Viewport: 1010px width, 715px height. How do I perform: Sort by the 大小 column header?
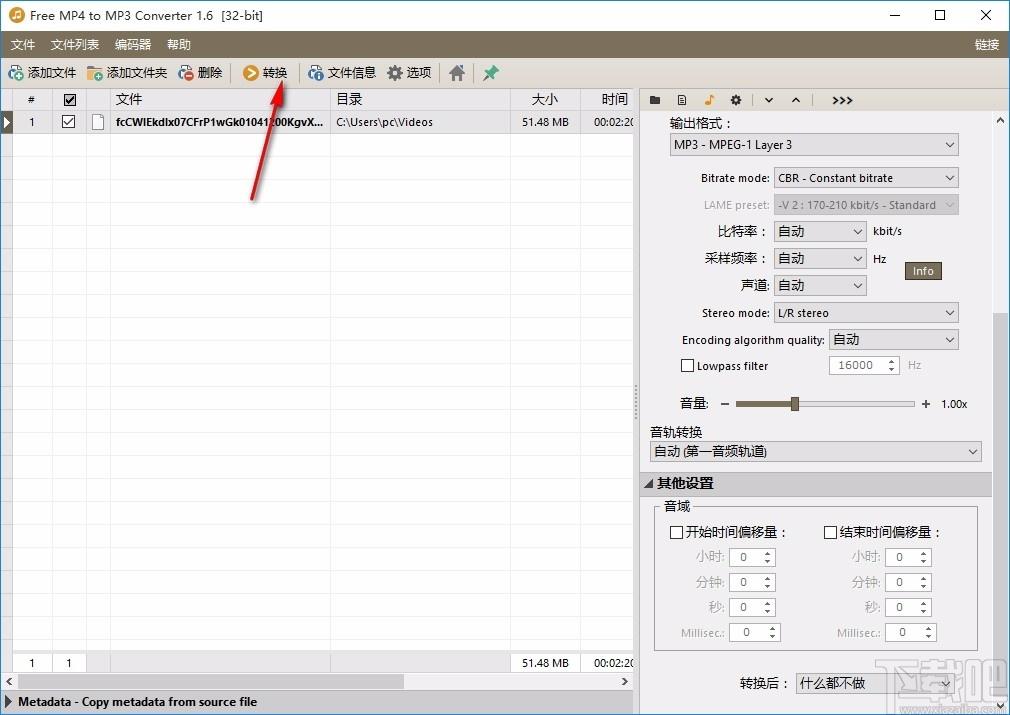pyautogui.click(x=545, y=99)
